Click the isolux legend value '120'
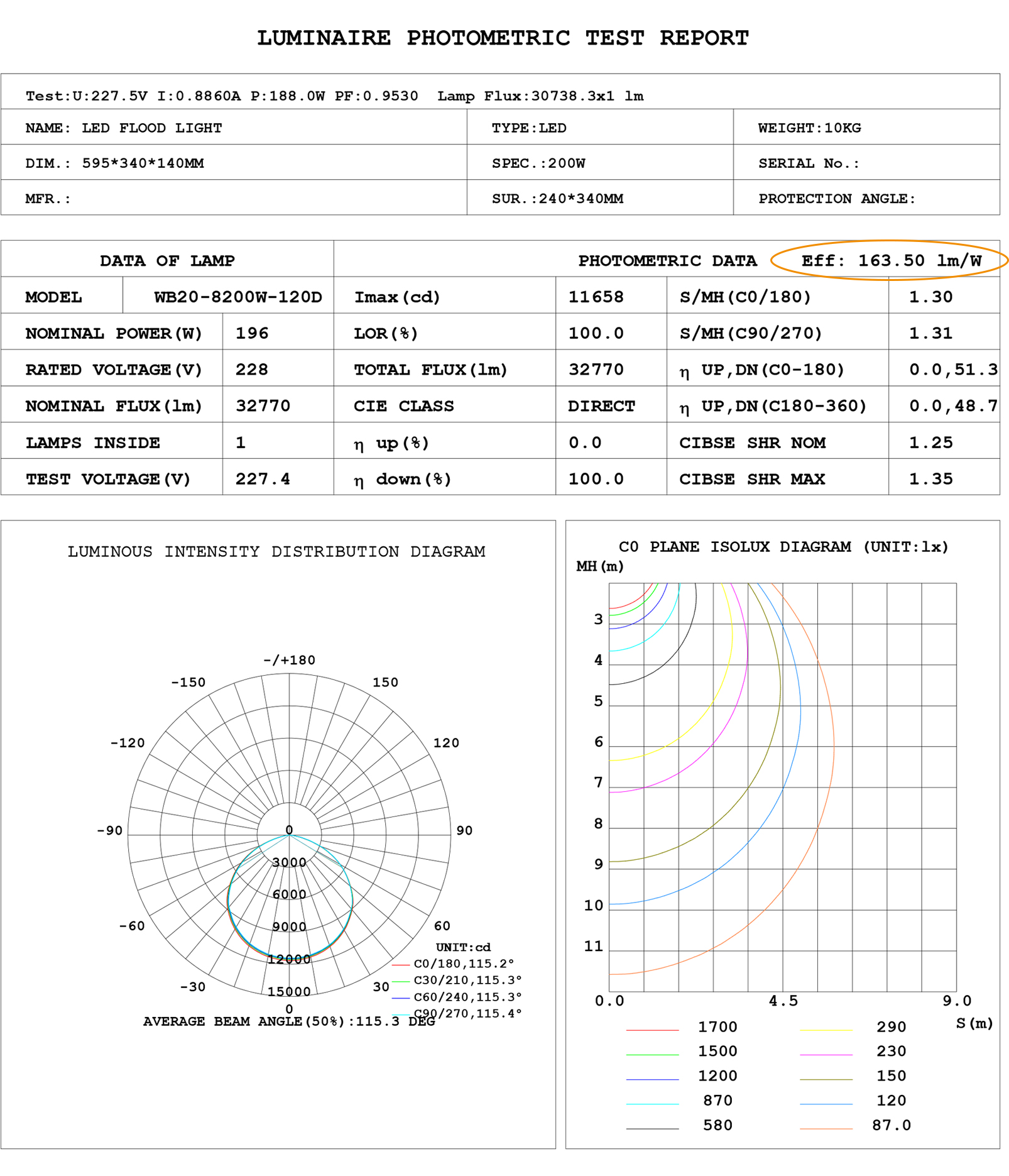1009x1176 pixels. pos(892,1101)
